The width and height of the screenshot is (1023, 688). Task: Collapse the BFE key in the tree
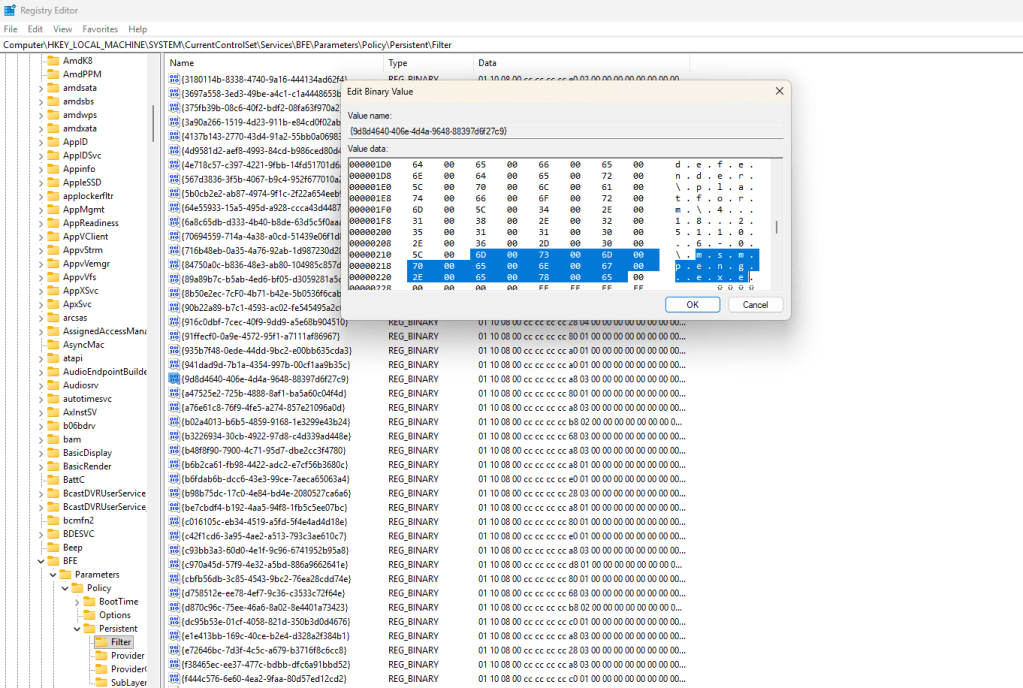pos(40,561)
